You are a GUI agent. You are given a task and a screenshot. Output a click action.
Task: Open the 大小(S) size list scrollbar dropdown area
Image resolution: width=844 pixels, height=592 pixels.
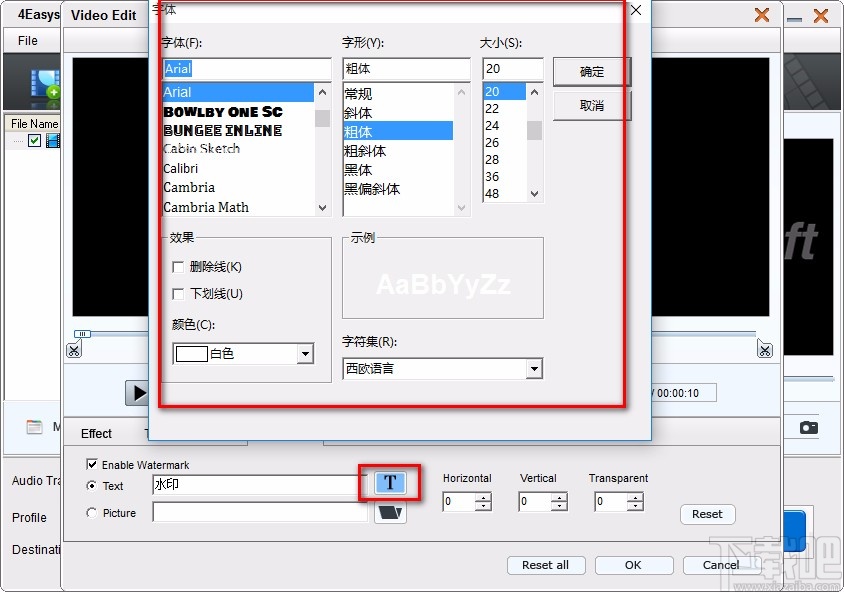coord(534,130)
